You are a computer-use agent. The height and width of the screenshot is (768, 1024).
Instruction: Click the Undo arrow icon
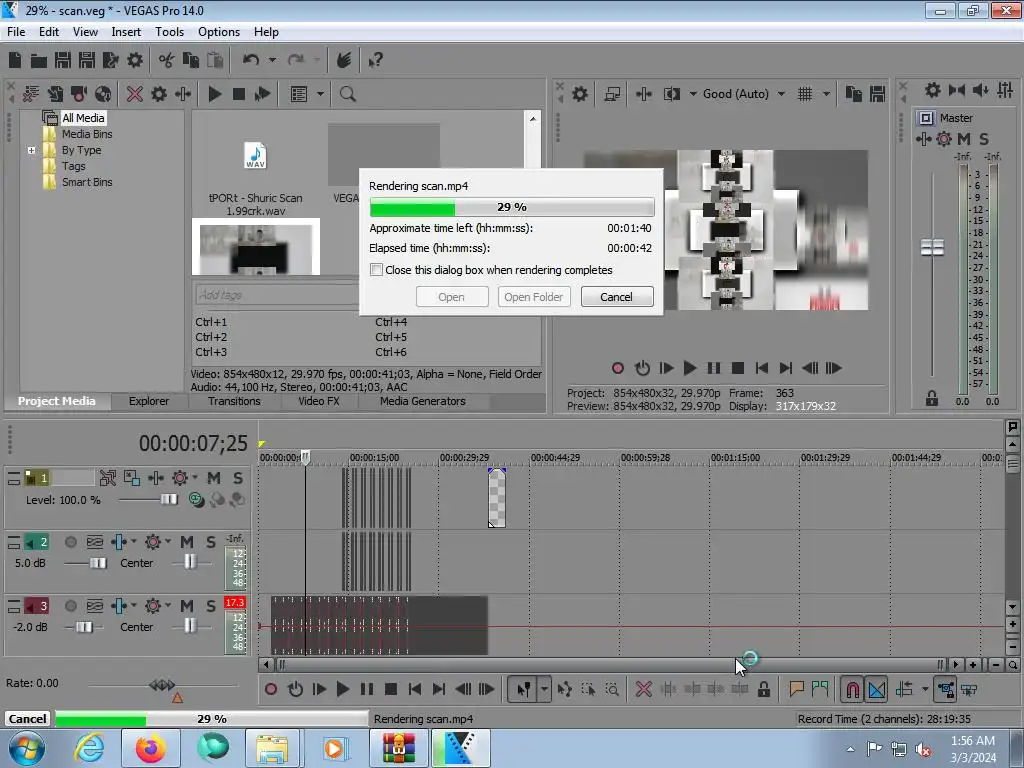(251, 60)
